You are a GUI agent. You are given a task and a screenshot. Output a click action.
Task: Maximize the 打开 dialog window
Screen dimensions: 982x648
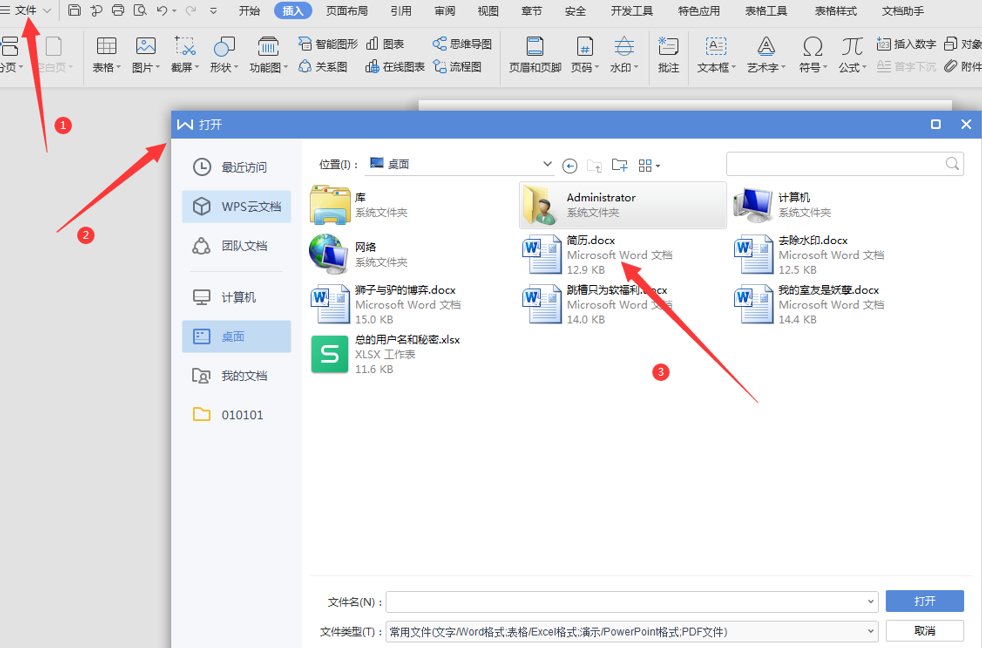pyautogui.click(x=936, y=125)
